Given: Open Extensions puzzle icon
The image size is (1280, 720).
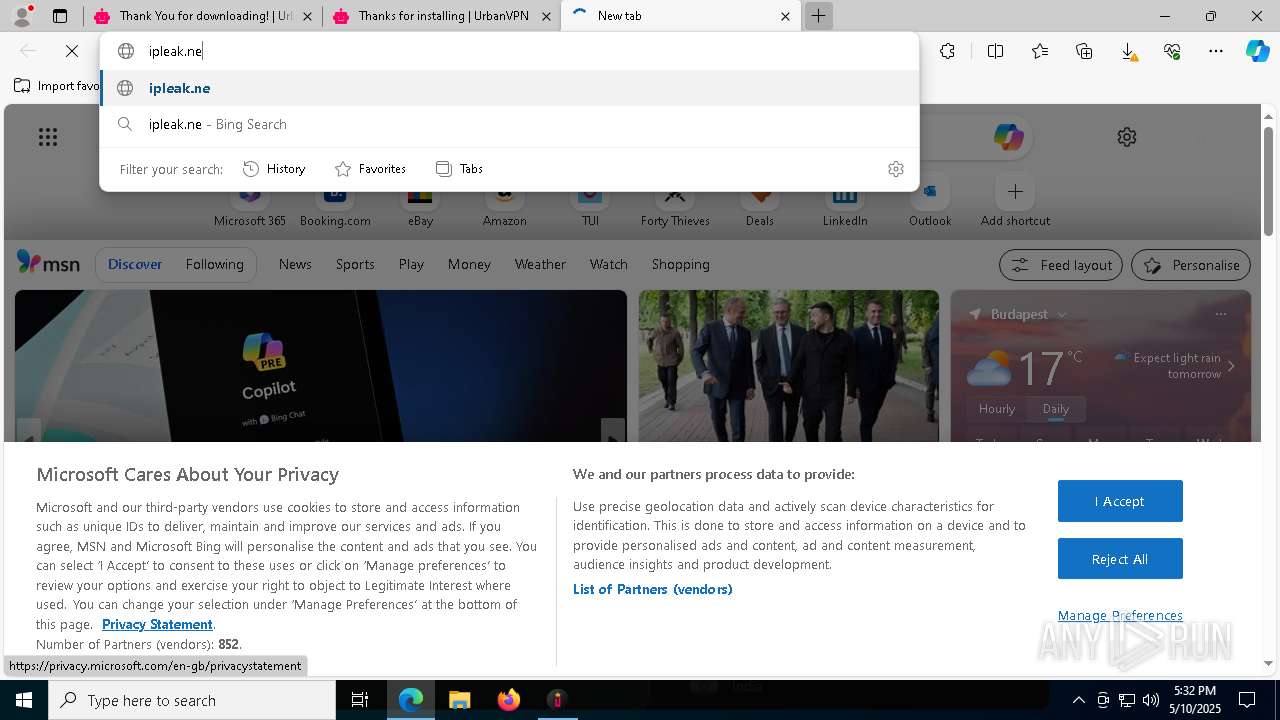Looking at the screenshot, I should (x=947, y=51).
